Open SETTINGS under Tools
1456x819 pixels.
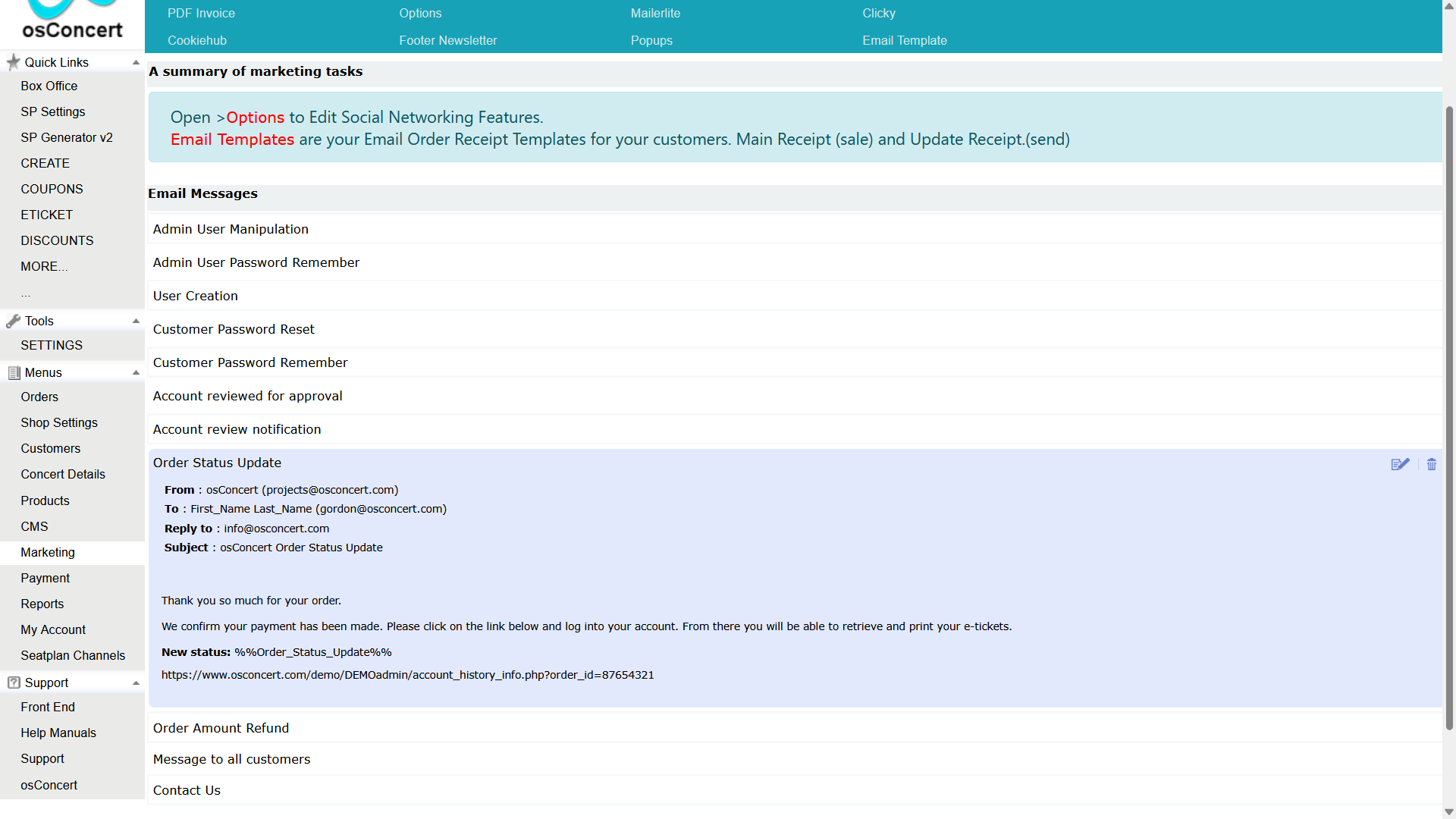pos(52,345)
